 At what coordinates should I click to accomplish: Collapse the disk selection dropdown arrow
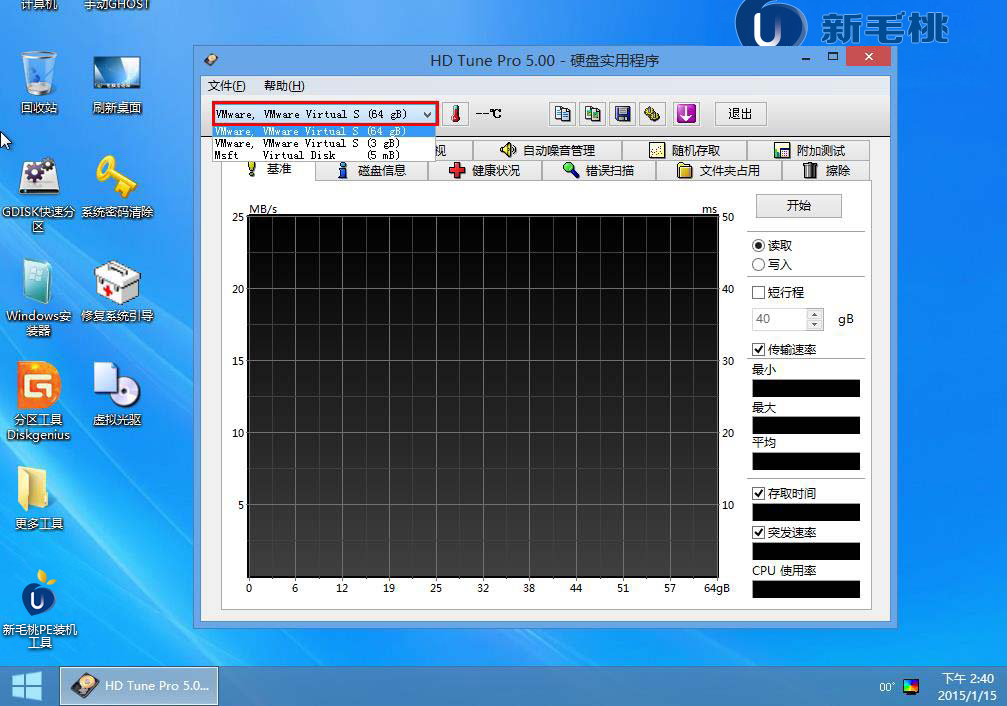pos(428,114)
